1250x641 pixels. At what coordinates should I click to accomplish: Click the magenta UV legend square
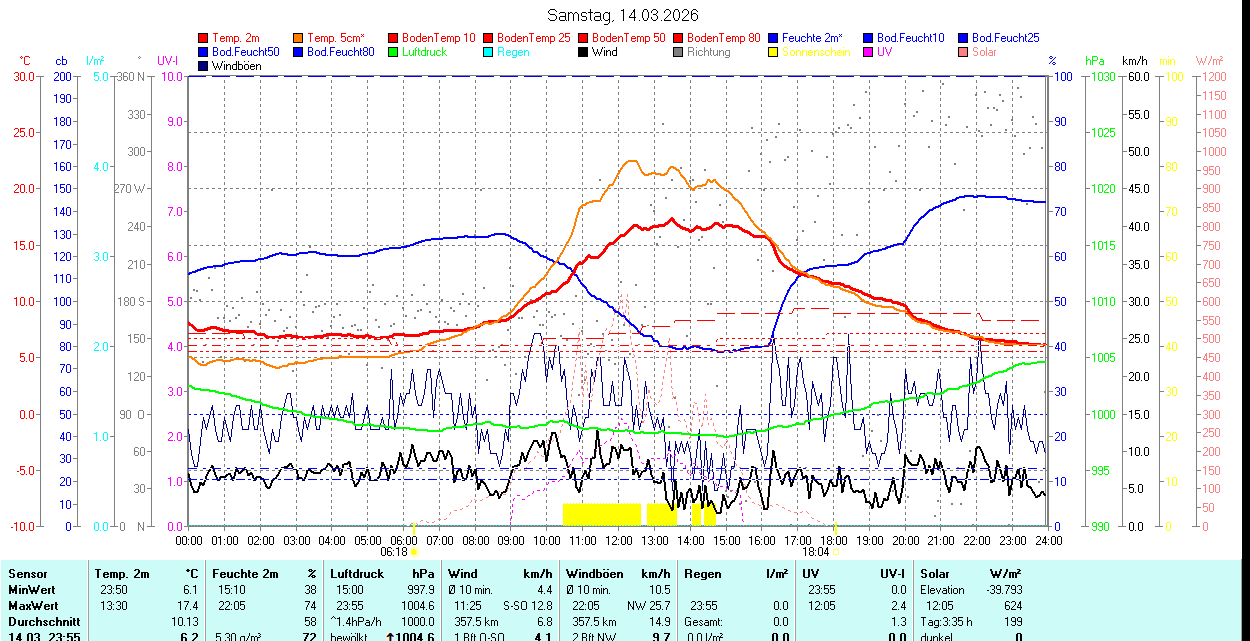(869, 52)
